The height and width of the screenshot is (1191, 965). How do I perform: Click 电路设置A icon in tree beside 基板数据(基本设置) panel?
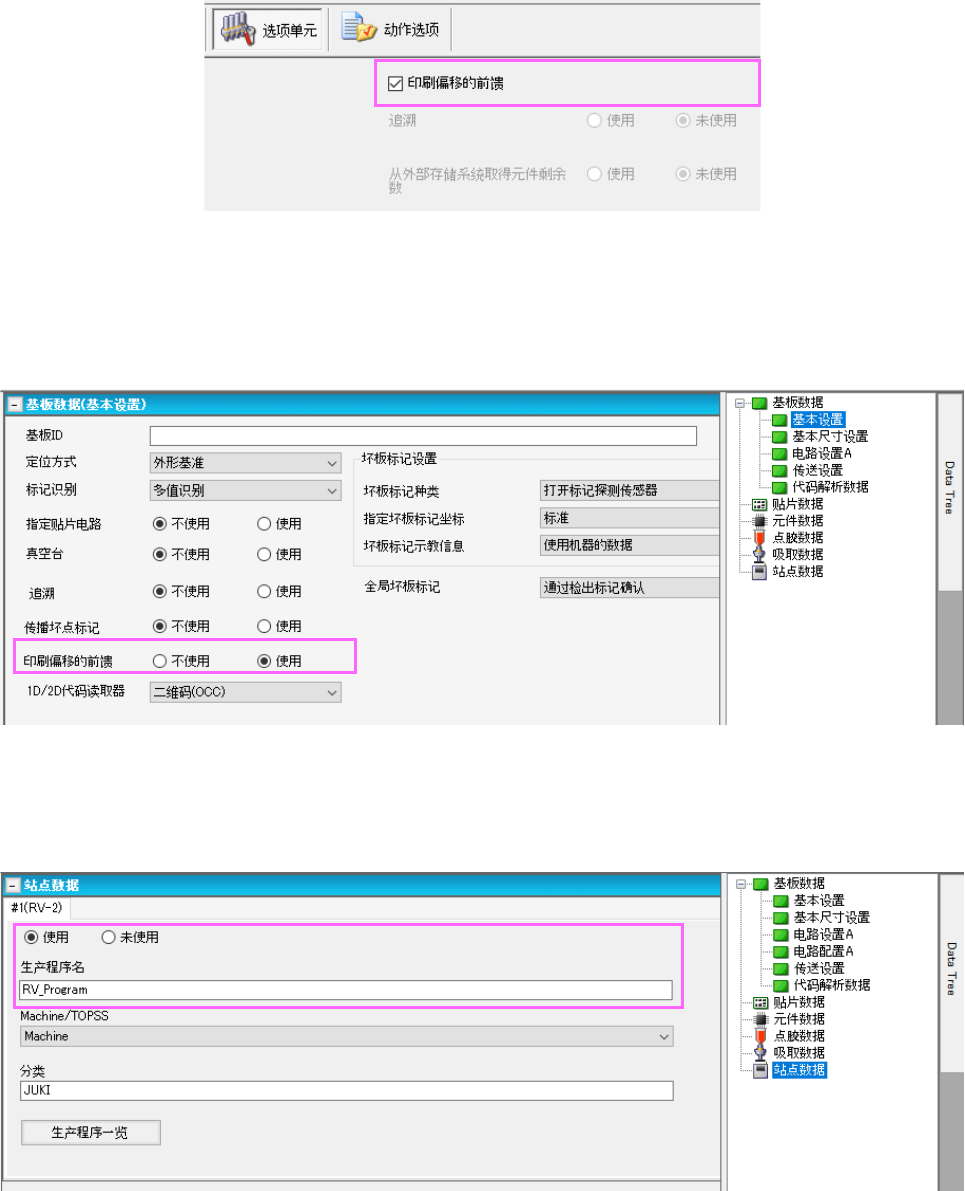pos(780,453)
